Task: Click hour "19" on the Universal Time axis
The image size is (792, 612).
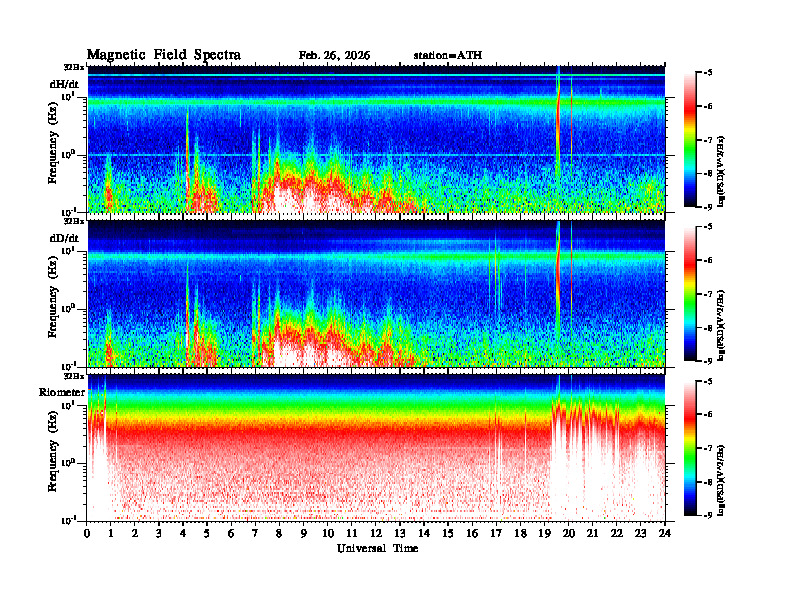Action: 544,534
